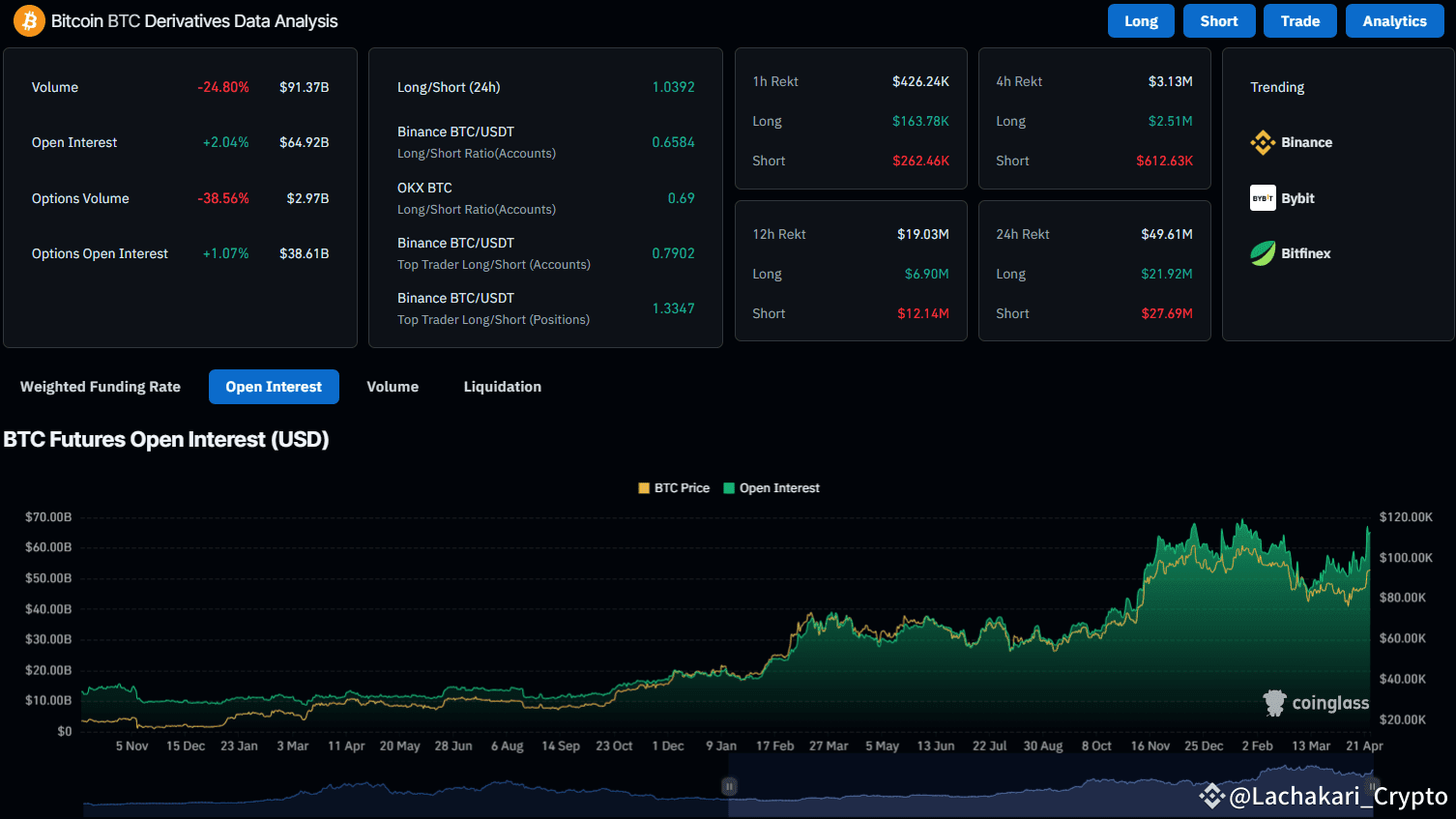Open the Short button in the header

[x=1219, y=21]
